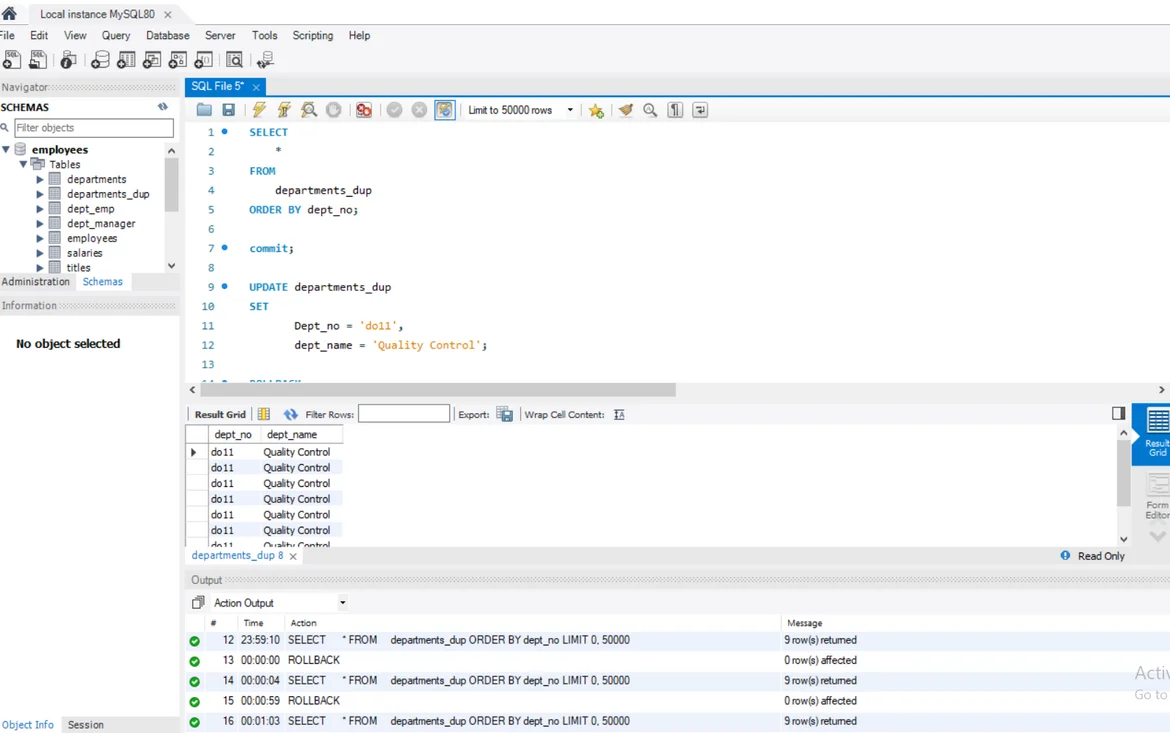
Task: Toggle Wrap Cell Content
Action: point(619,414)
